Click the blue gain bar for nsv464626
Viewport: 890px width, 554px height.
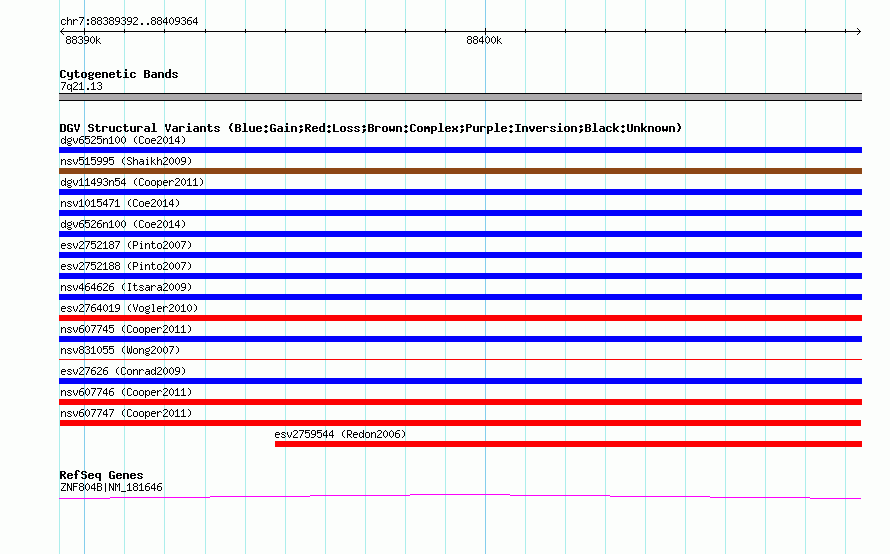460,297
